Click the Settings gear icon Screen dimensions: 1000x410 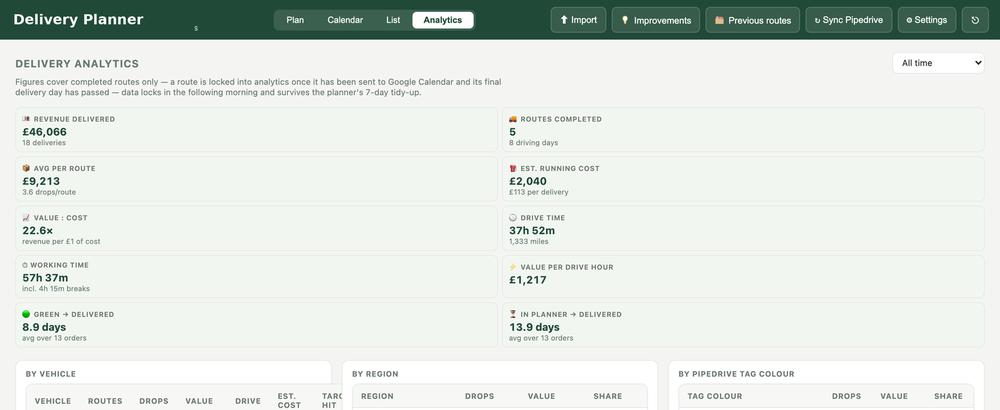point(909,20)
